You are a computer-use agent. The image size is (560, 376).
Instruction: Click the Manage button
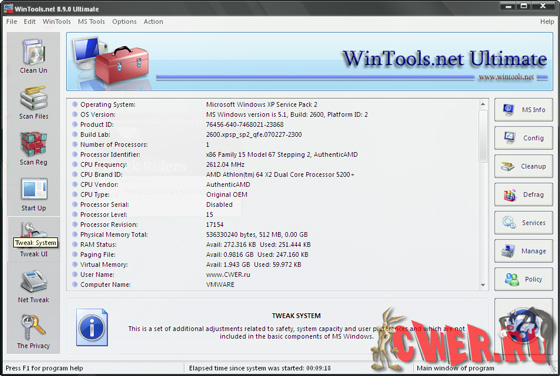tap(524, 251)
